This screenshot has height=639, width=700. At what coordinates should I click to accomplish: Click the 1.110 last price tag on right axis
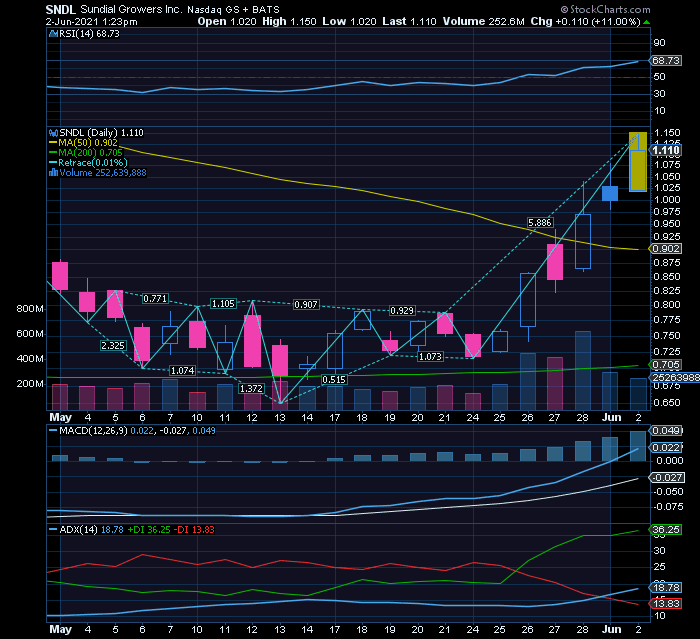point(666,150)
